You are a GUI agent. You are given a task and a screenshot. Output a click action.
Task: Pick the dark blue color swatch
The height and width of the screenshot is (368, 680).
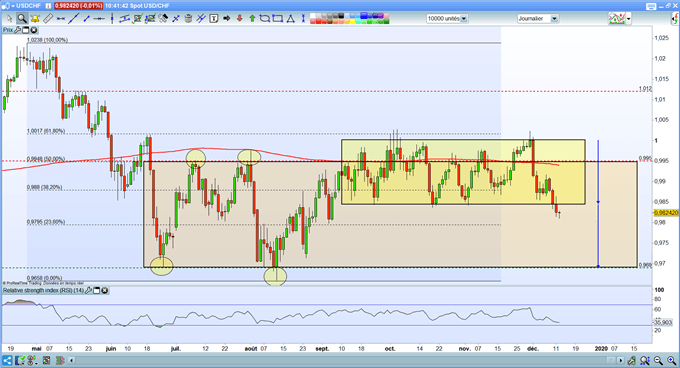point(375,16)
